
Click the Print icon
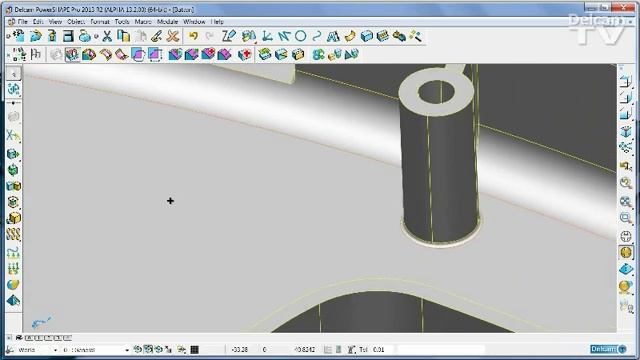point(84,36)
